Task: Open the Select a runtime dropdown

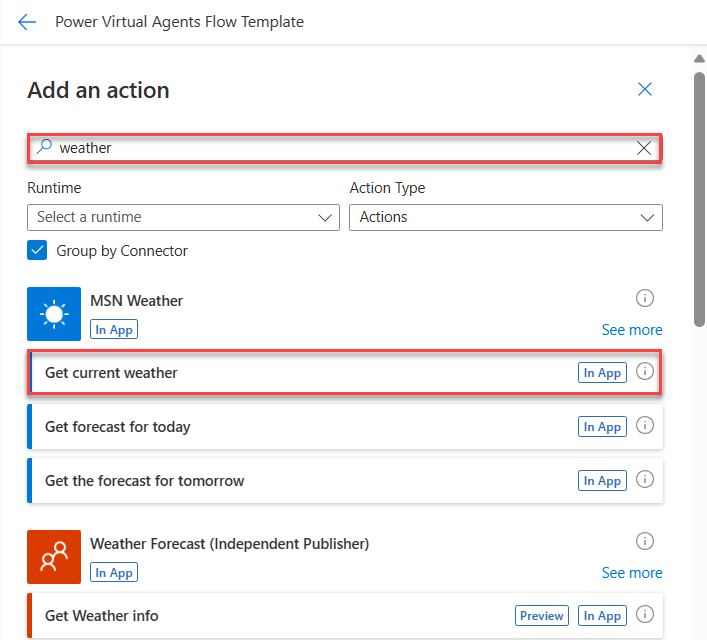Action: pos(183,217)
